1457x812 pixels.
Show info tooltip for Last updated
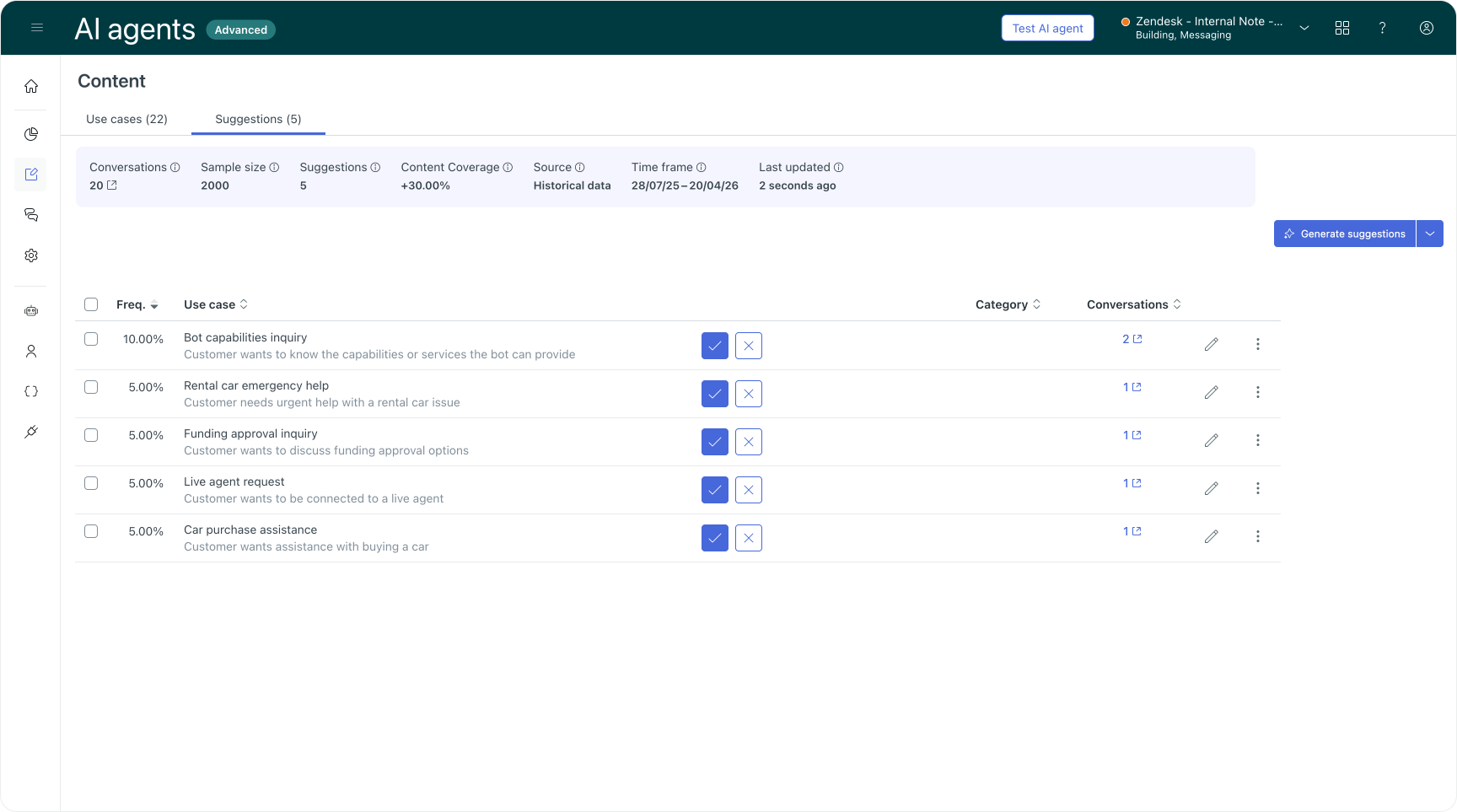tap(838, 167)
